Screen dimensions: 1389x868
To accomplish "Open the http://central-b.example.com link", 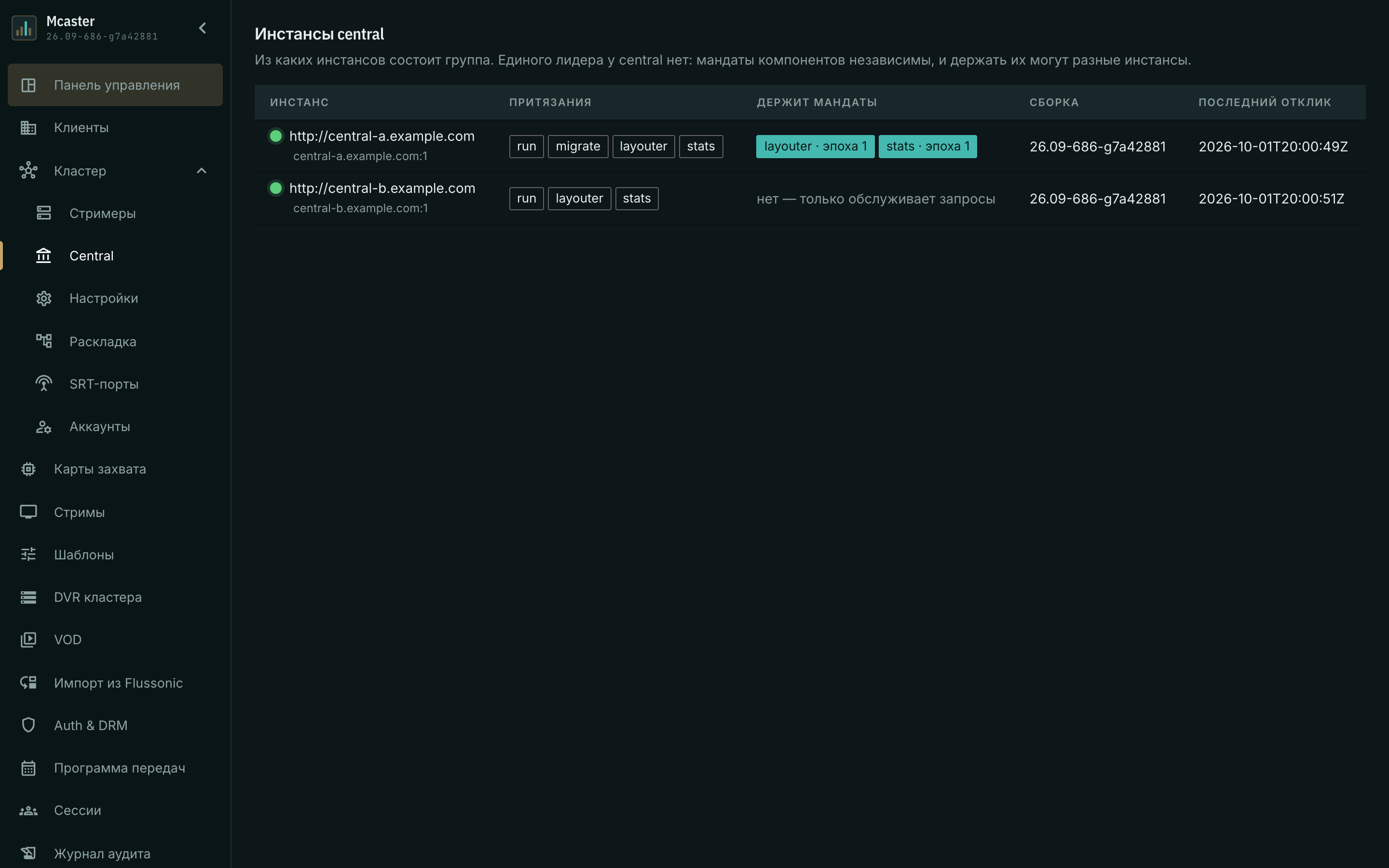I will click(381, 188).
